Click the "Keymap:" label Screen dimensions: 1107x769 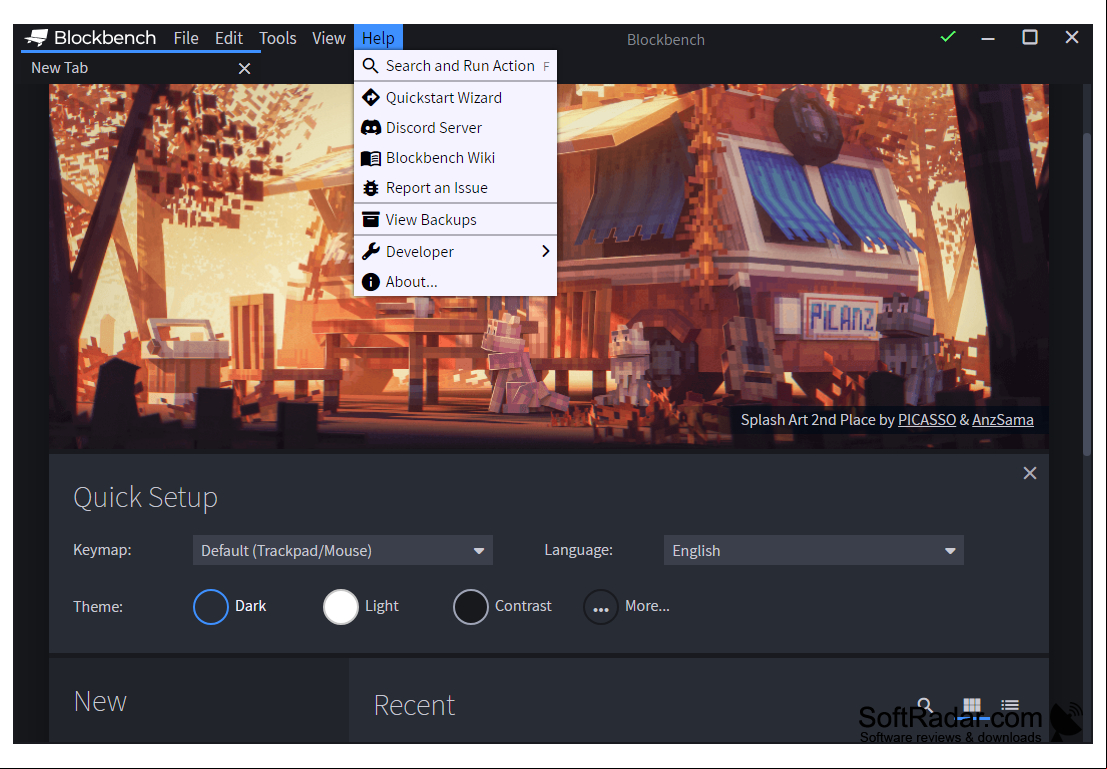102,550
